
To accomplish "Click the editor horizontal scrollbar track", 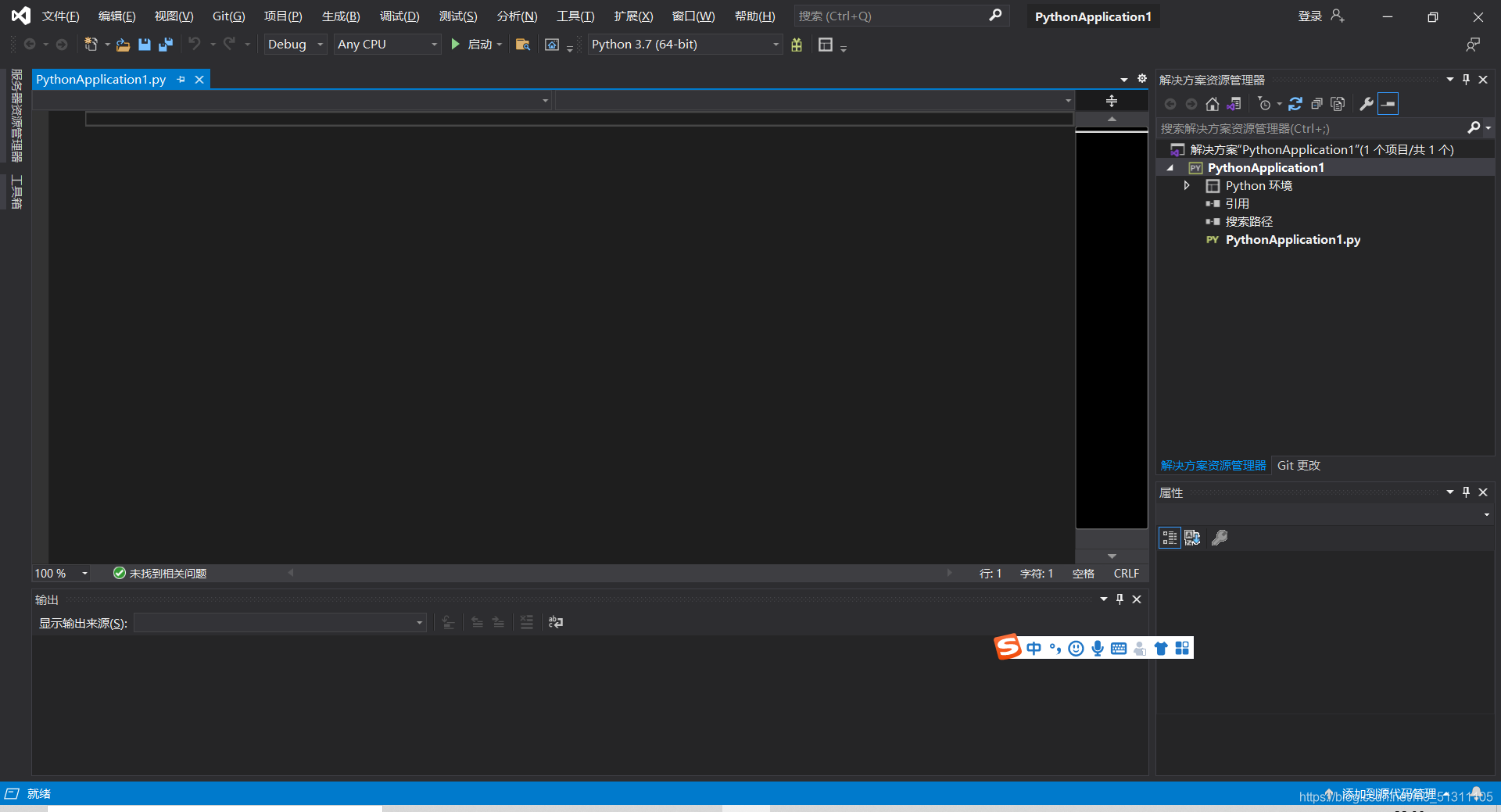I will click(x=619, y=573).
